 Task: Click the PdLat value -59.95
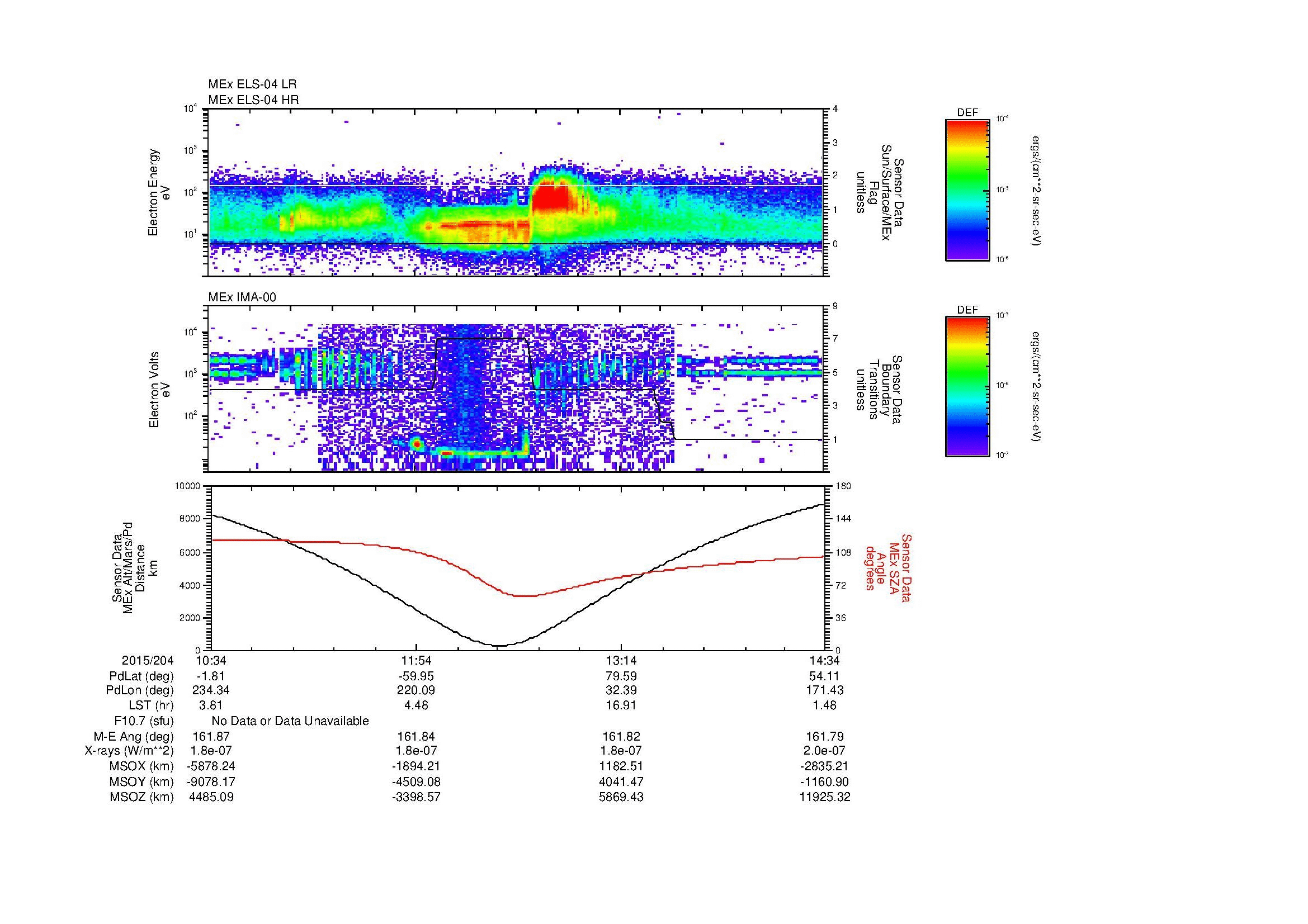click(416, 676)
